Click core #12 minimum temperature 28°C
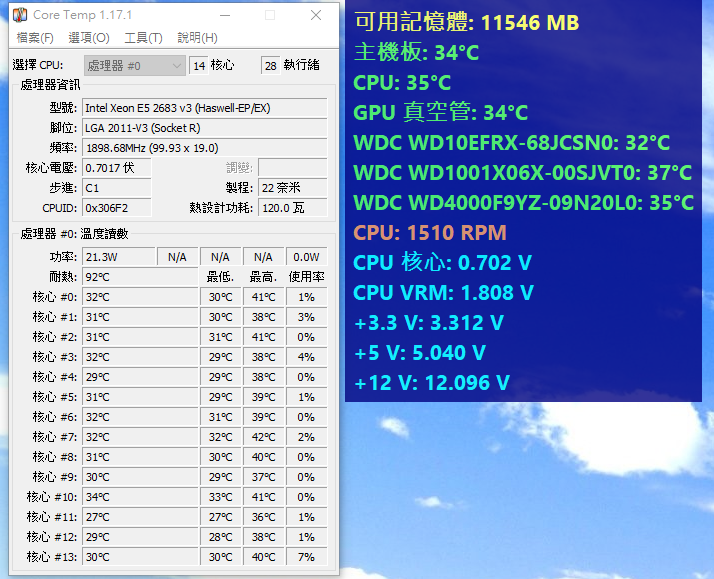The width and height of the screenshot is (714, 579). [x=220, y=538]
